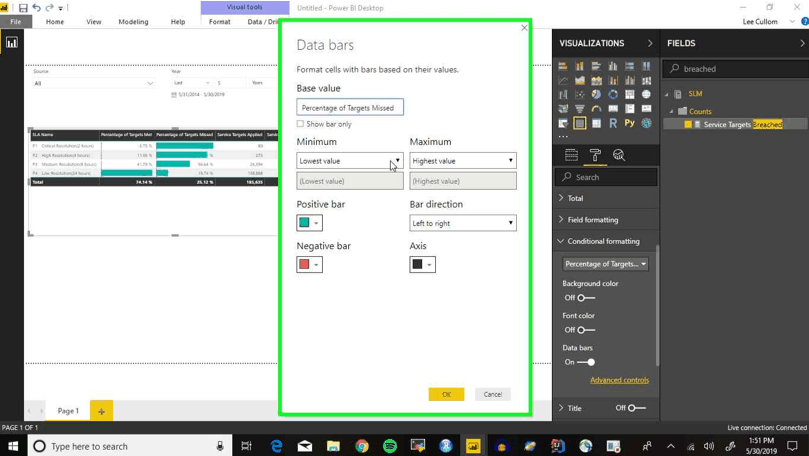Open the Help ribbon tab
This screenshot has height=456, width=809.
tap(178, 22)
